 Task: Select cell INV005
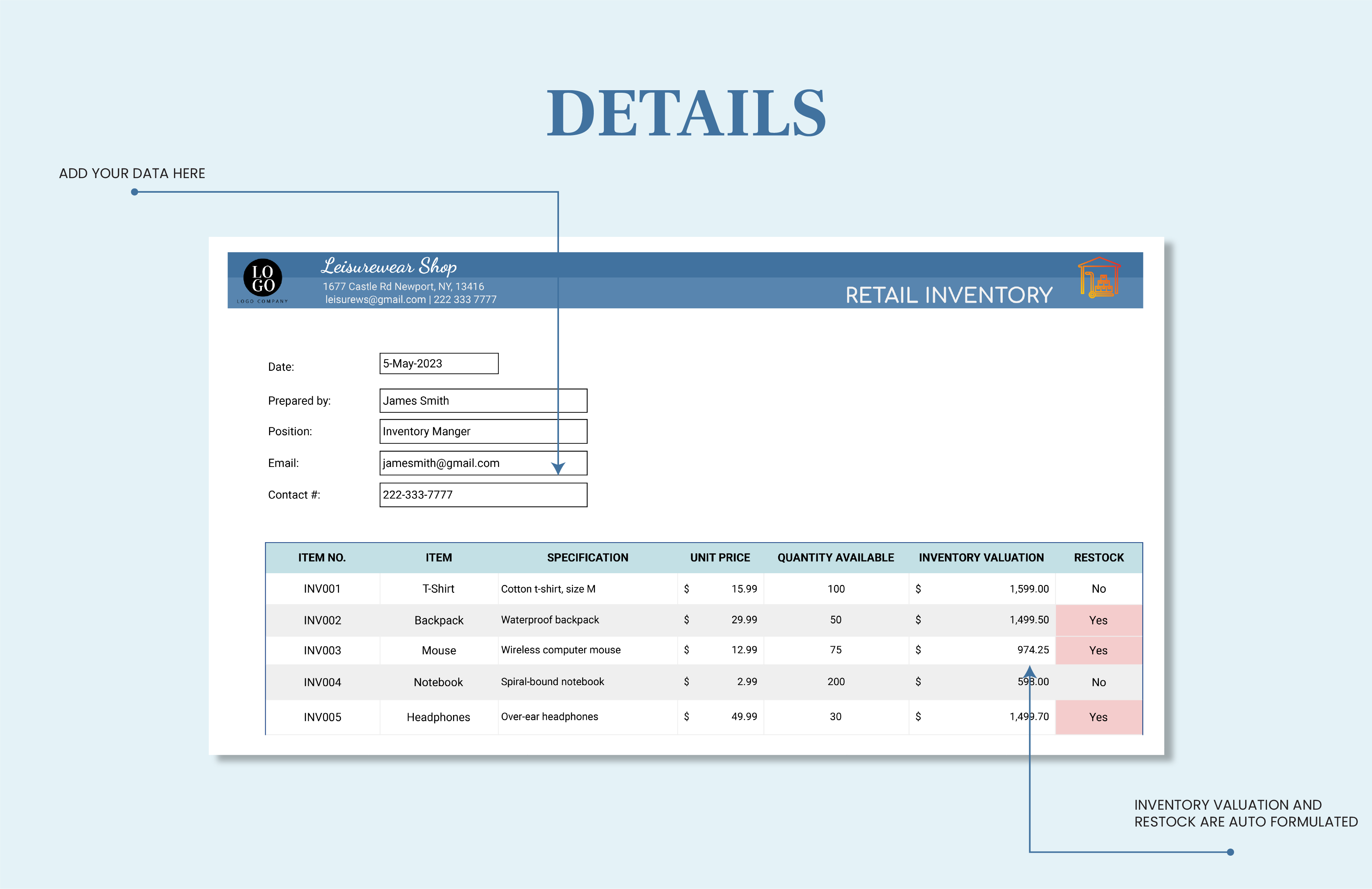pyautogui.click(x=322, y=717)
